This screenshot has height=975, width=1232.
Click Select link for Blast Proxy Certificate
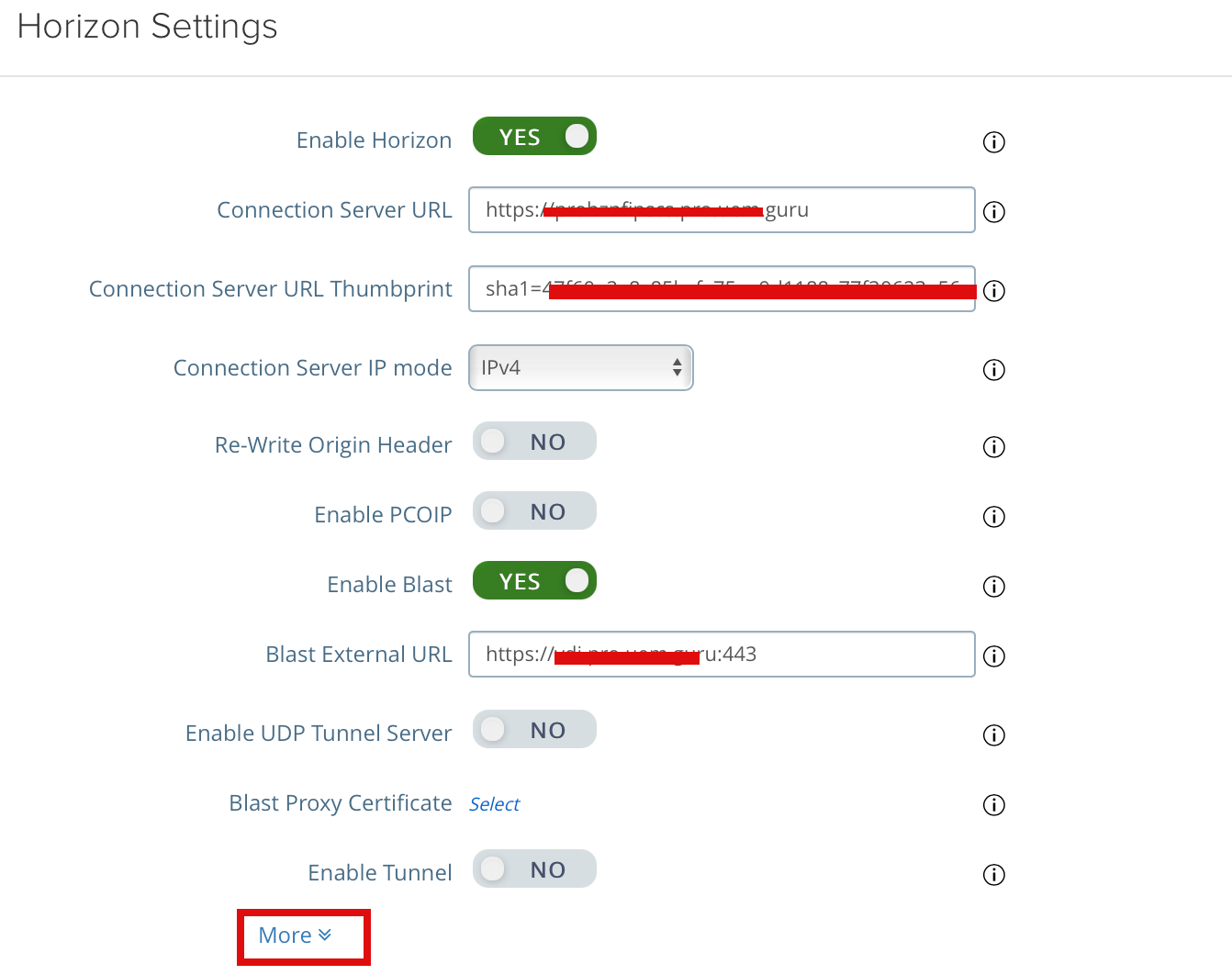[494, 805]
